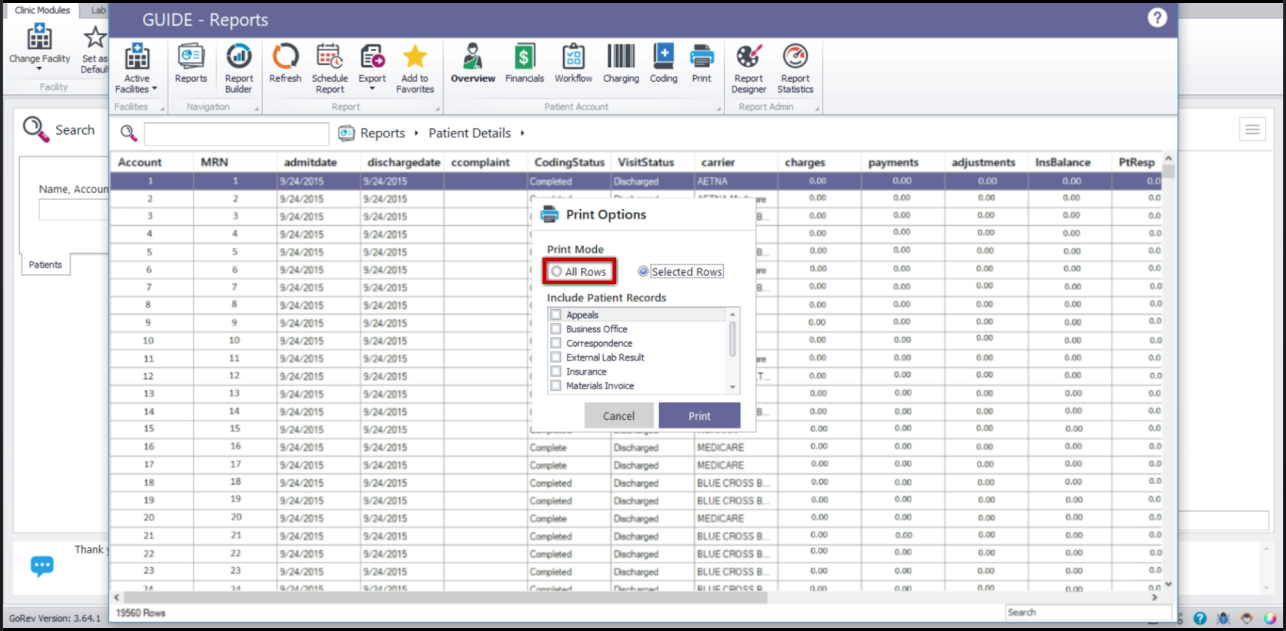This screenshot has height=631, width=1286.
Task: Check the Insurance checkbox
Action: (x=556, y=372)
